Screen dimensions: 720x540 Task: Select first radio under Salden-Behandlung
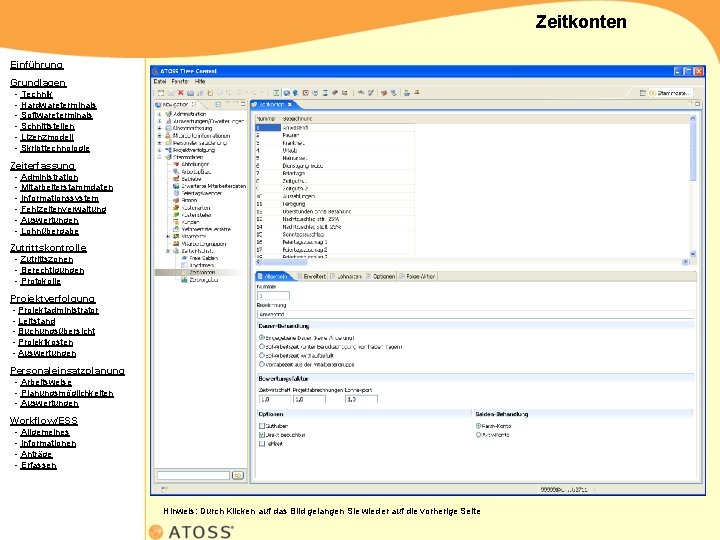pyautogui.click(x=478, y=426)
